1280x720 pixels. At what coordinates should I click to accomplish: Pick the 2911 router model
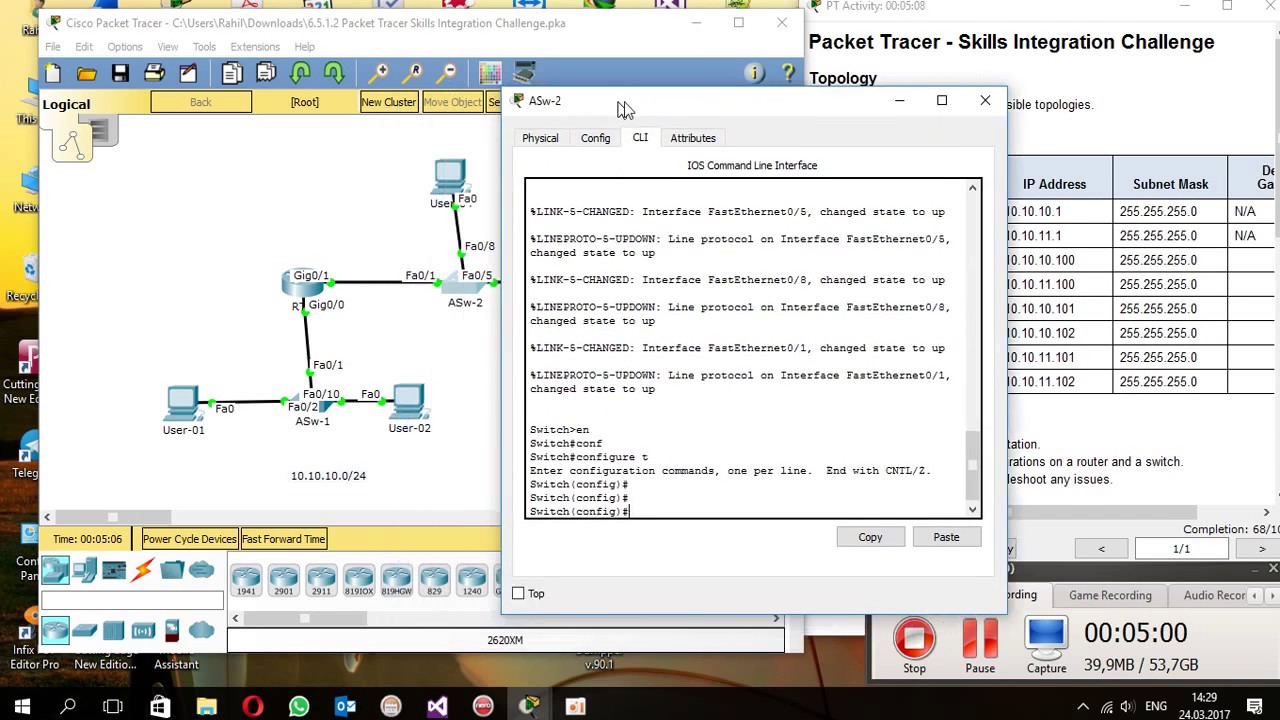pyautogui.click(x=321, y=580)
